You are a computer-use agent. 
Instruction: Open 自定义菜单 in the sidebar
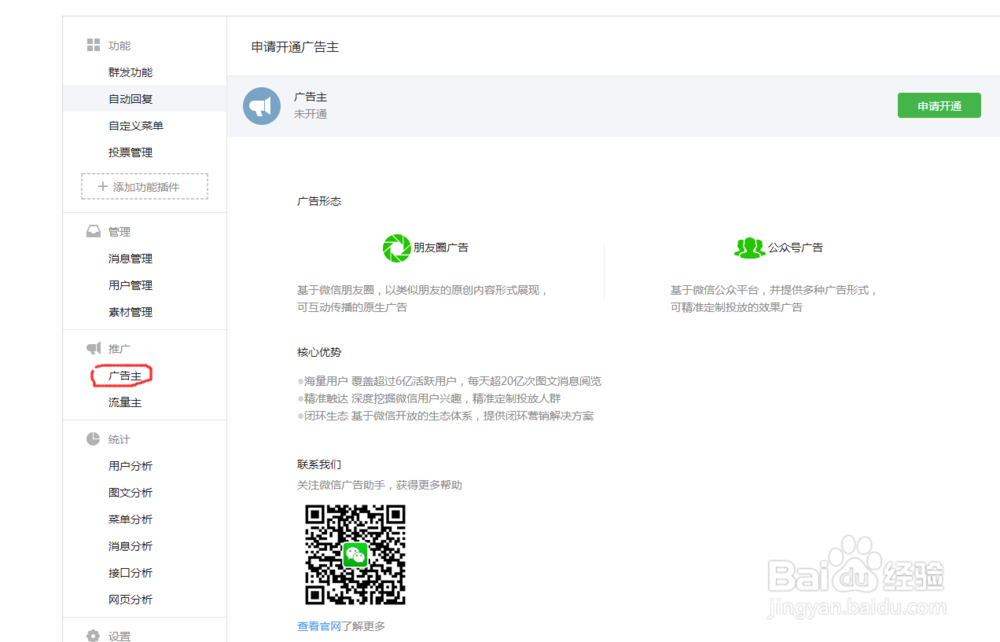click(x=136, y=126)
